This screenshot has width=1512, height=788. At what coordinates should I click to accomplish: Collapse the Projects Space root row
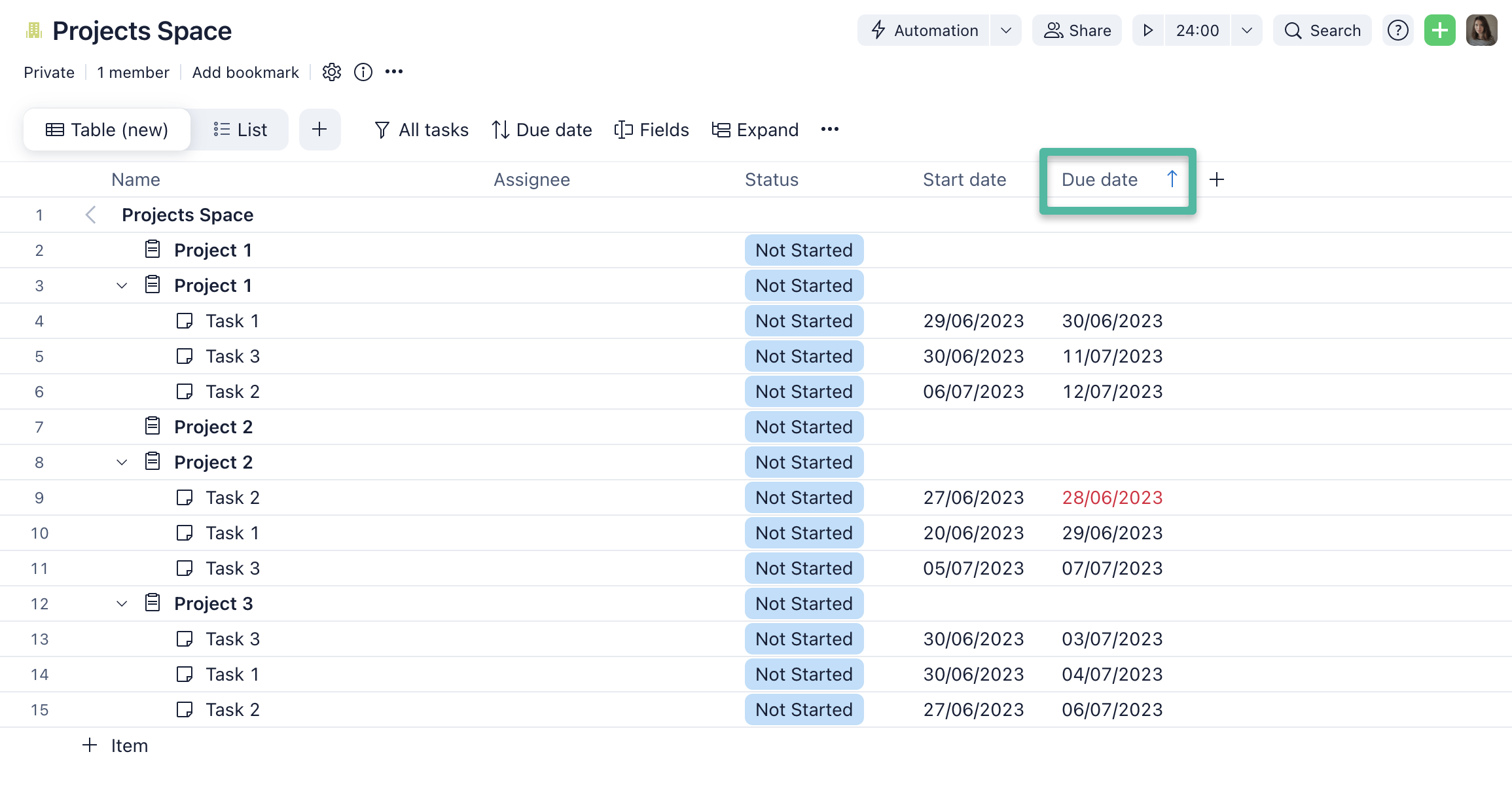click(x=91, y=215)
